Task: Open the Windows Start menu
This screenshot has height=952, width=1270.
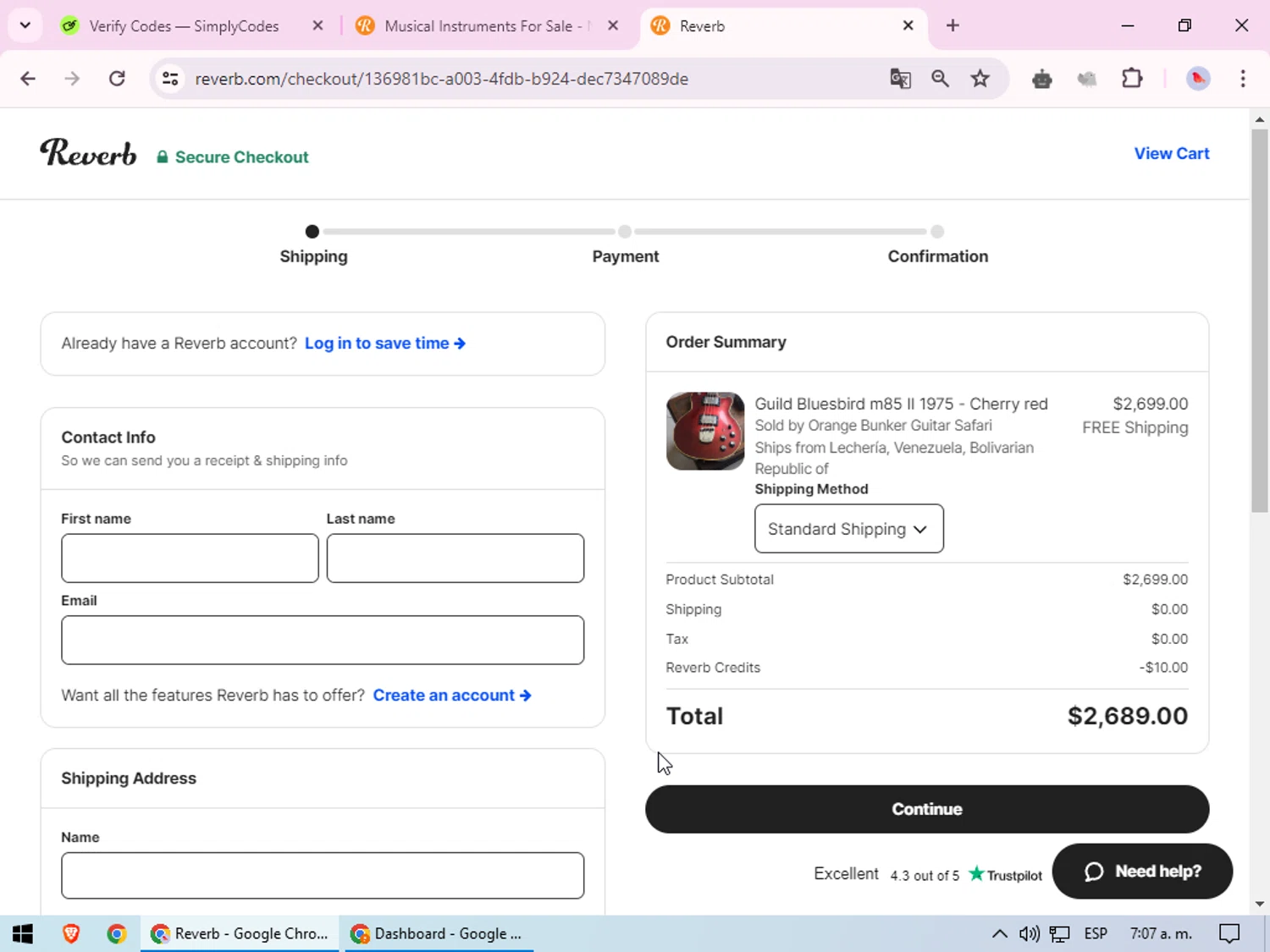Action: click(x=23, y=933)
